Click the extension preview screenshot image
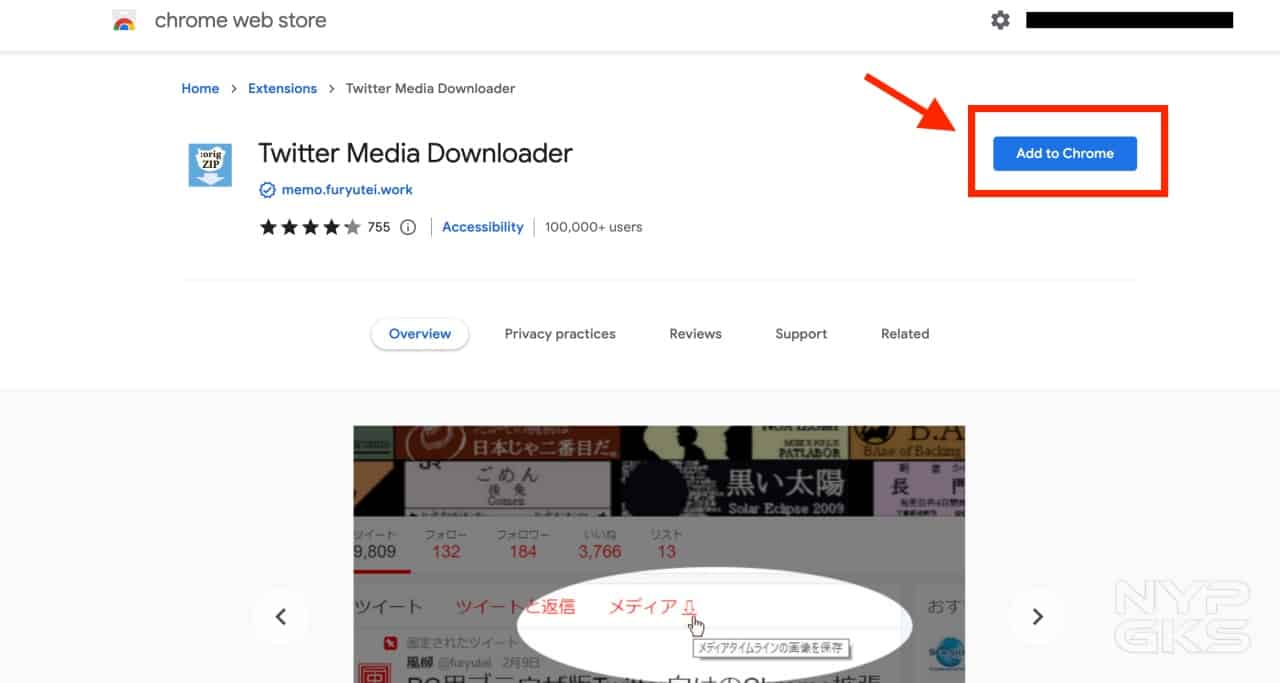This screenshot has width=1280, height=683. 659,554
